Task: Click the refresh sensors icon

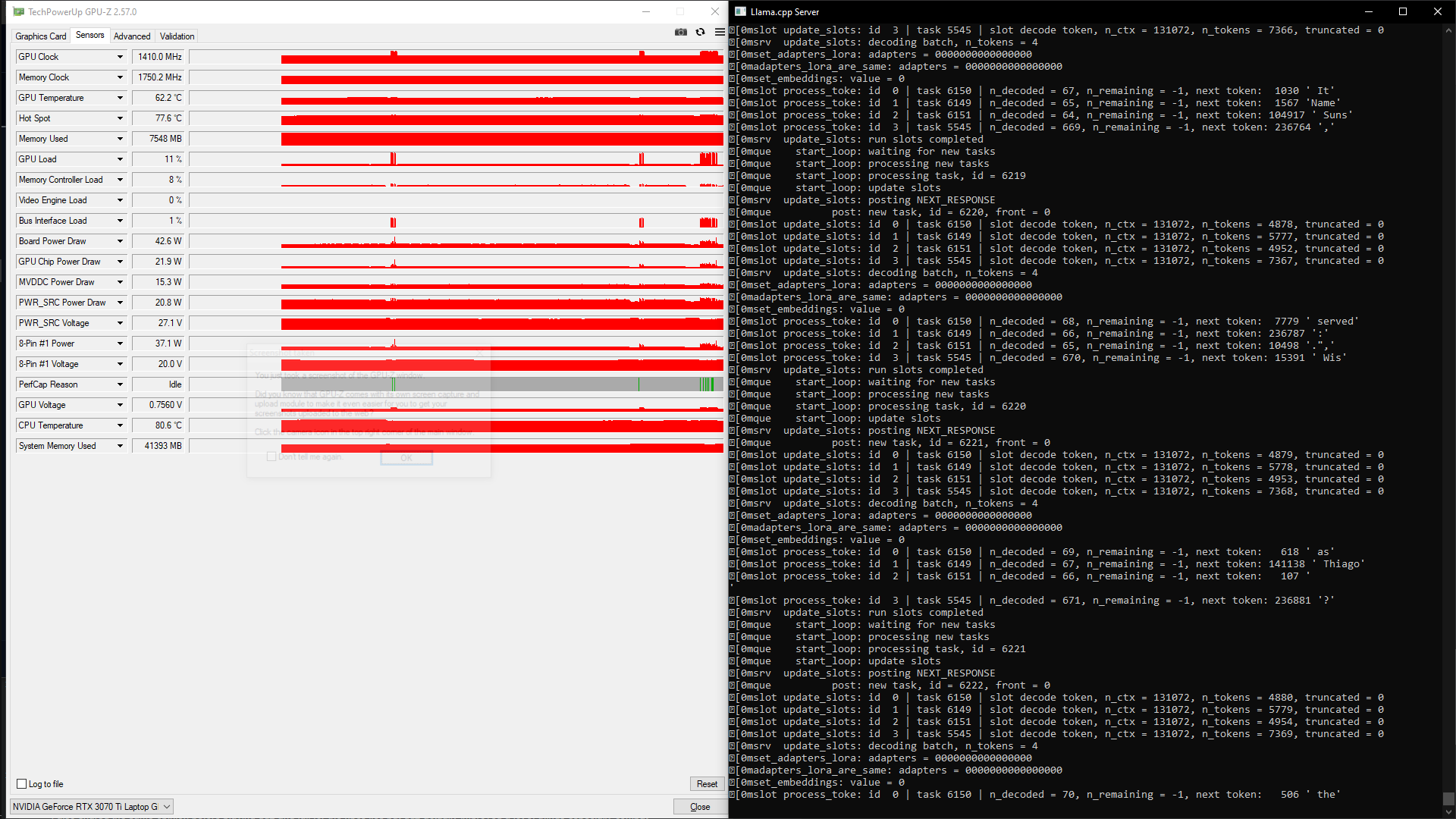Action: [700, 32]
